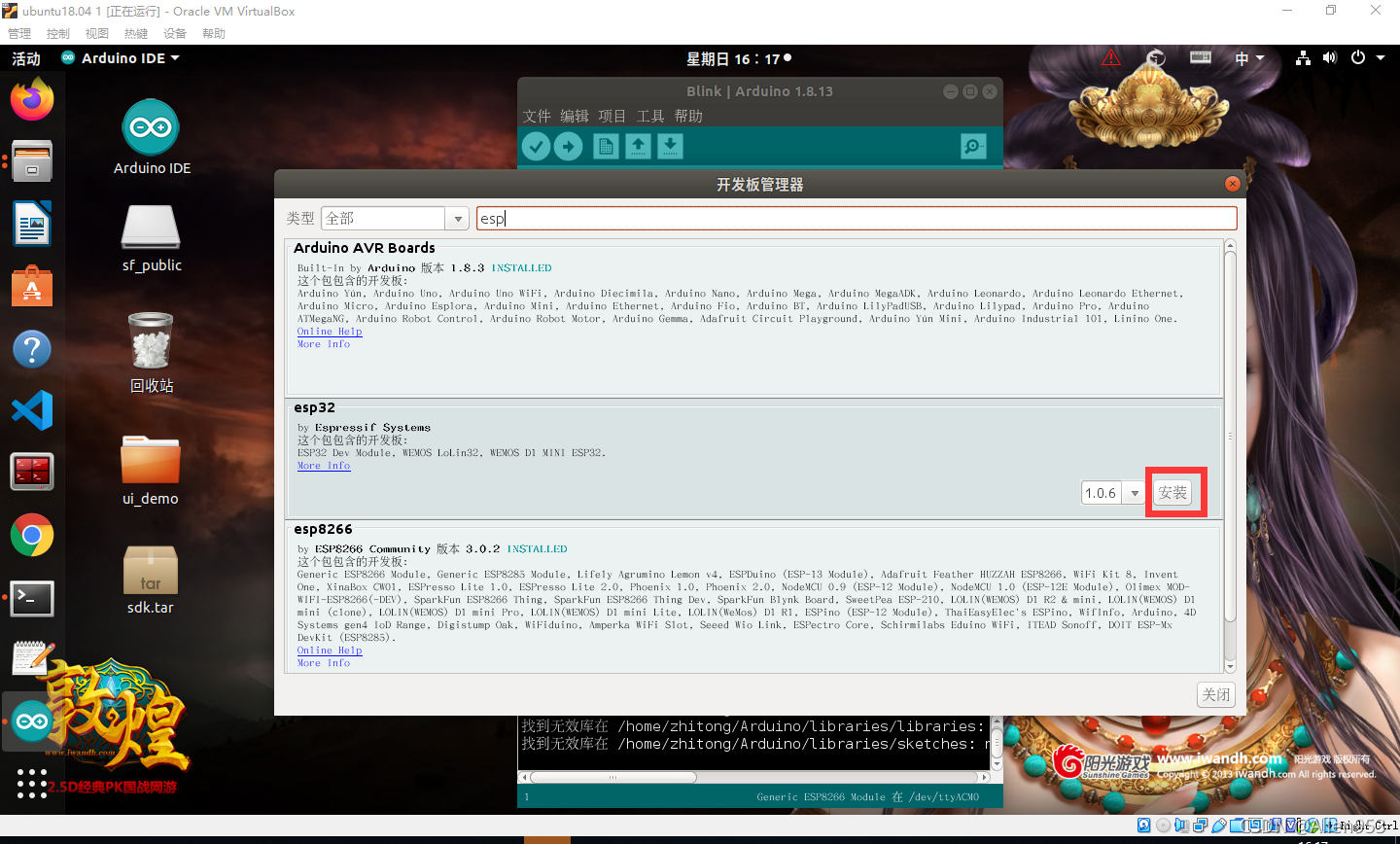The image size is (1400, 844).
Task: Click 安装 to install esp32
Action: coord(1172,493)
